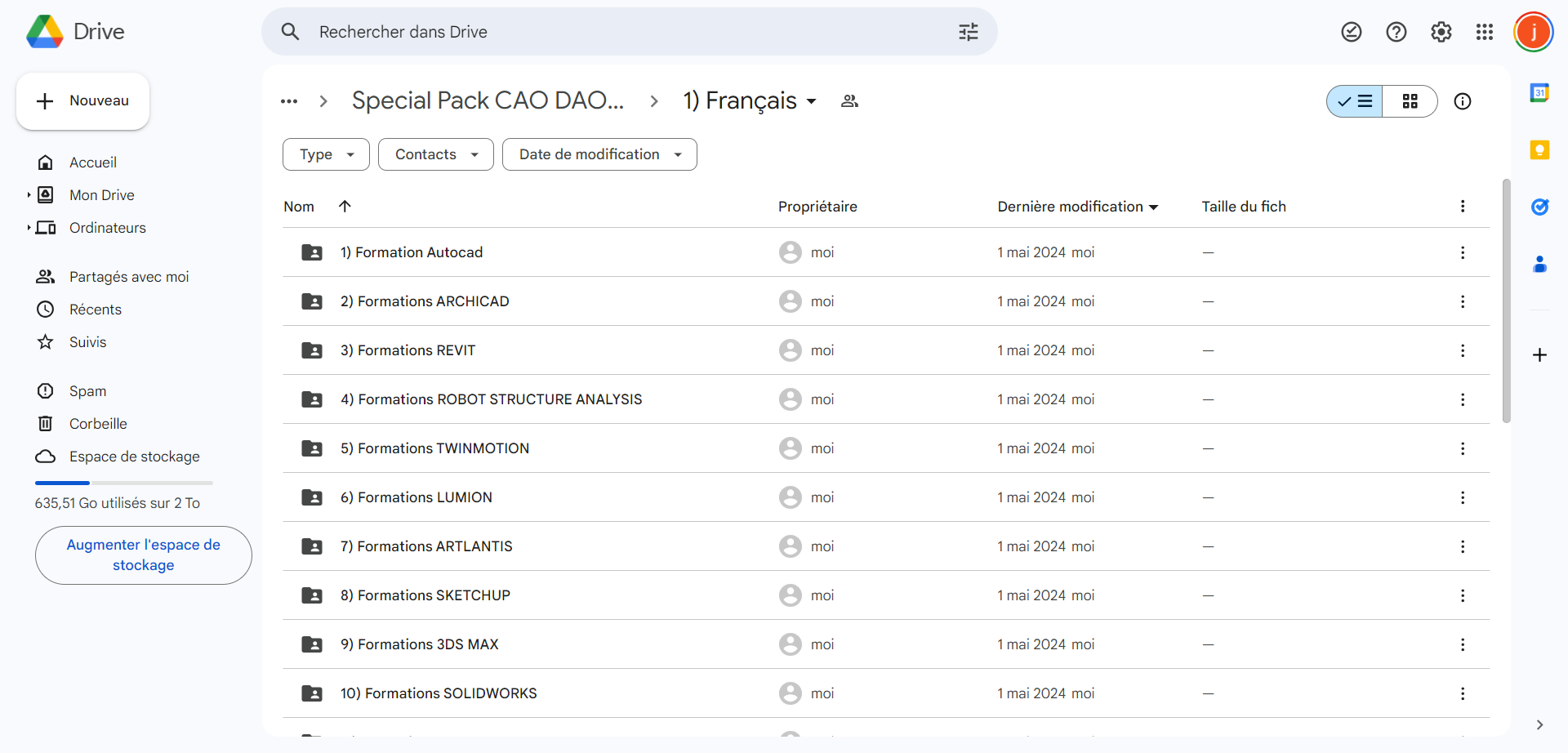
Task: Open the Help question mark icon
Action: [1396, 32]
